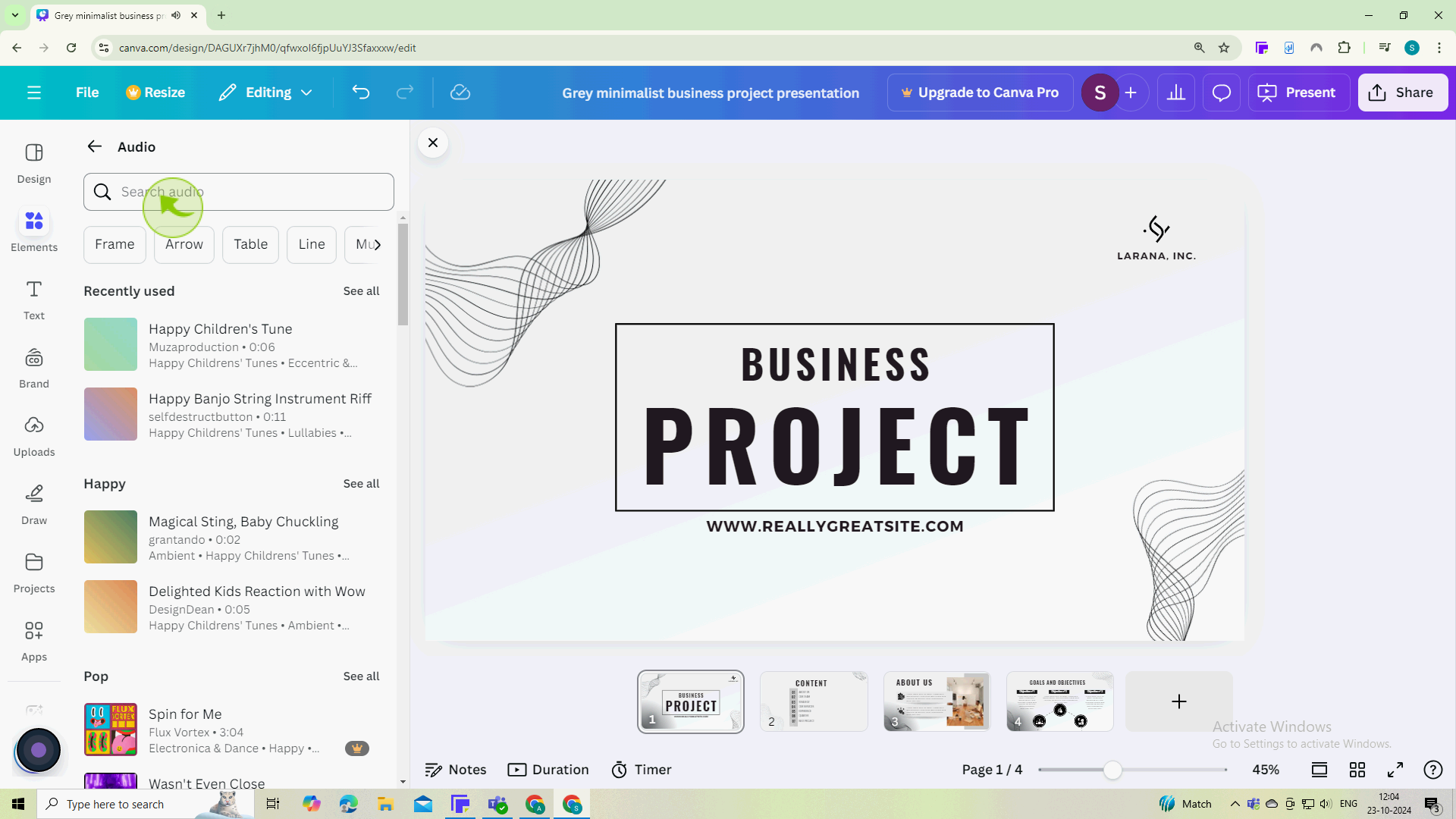Close the side panel with X button
1456x819 pixels.
[433, 143]
